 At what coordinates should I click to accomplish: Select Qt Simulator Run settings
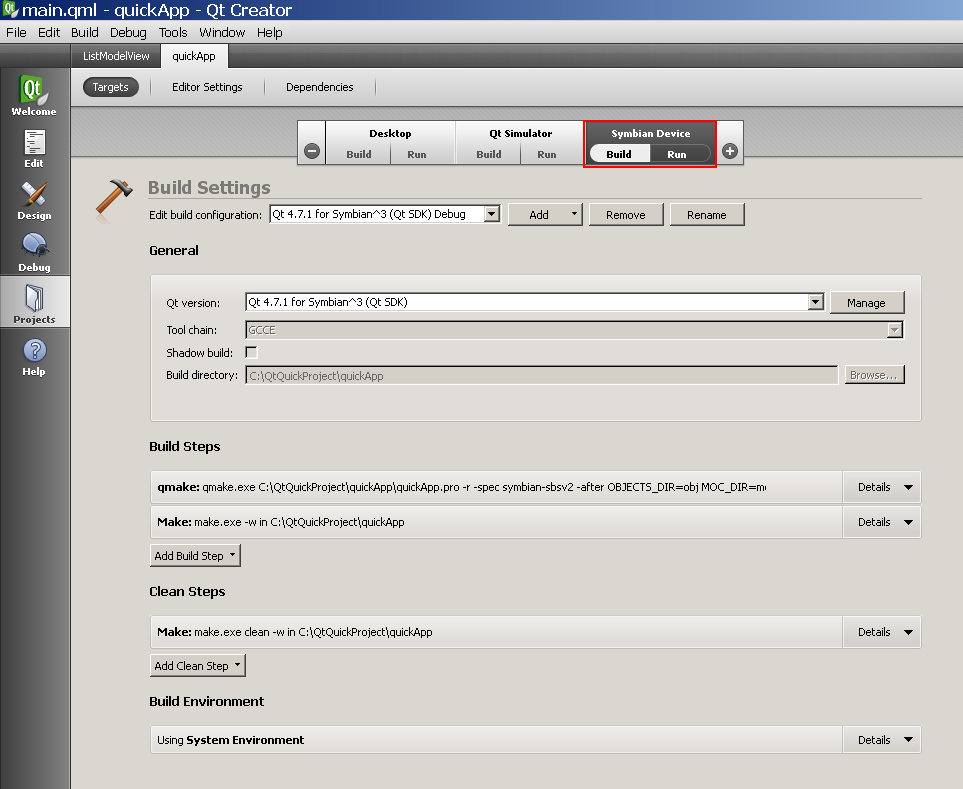pyautogui.click(x=547, y=154)
